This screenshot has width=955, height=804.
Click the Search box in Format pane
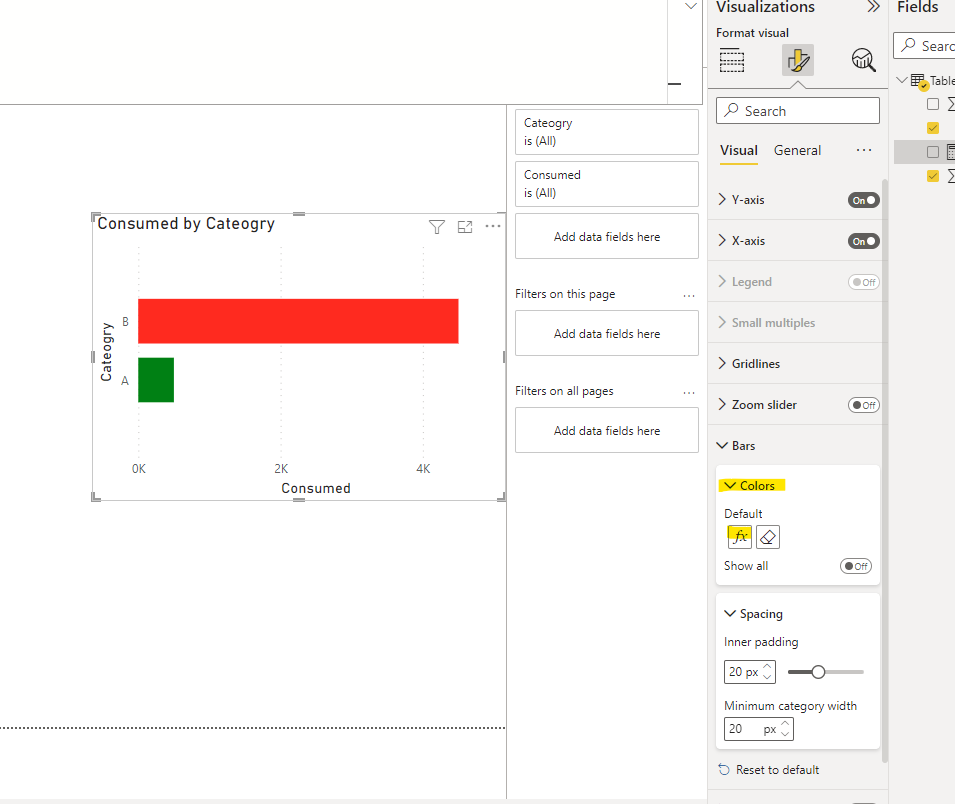(x=798, y=111)
